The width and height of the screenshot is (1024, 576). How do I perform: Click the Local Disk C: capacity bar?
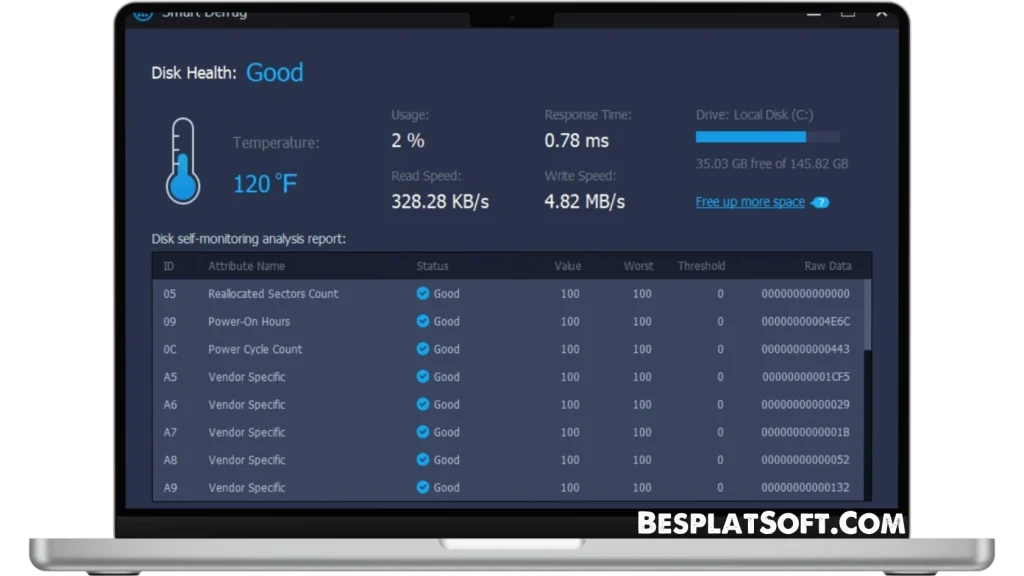[x=768, y=137]
